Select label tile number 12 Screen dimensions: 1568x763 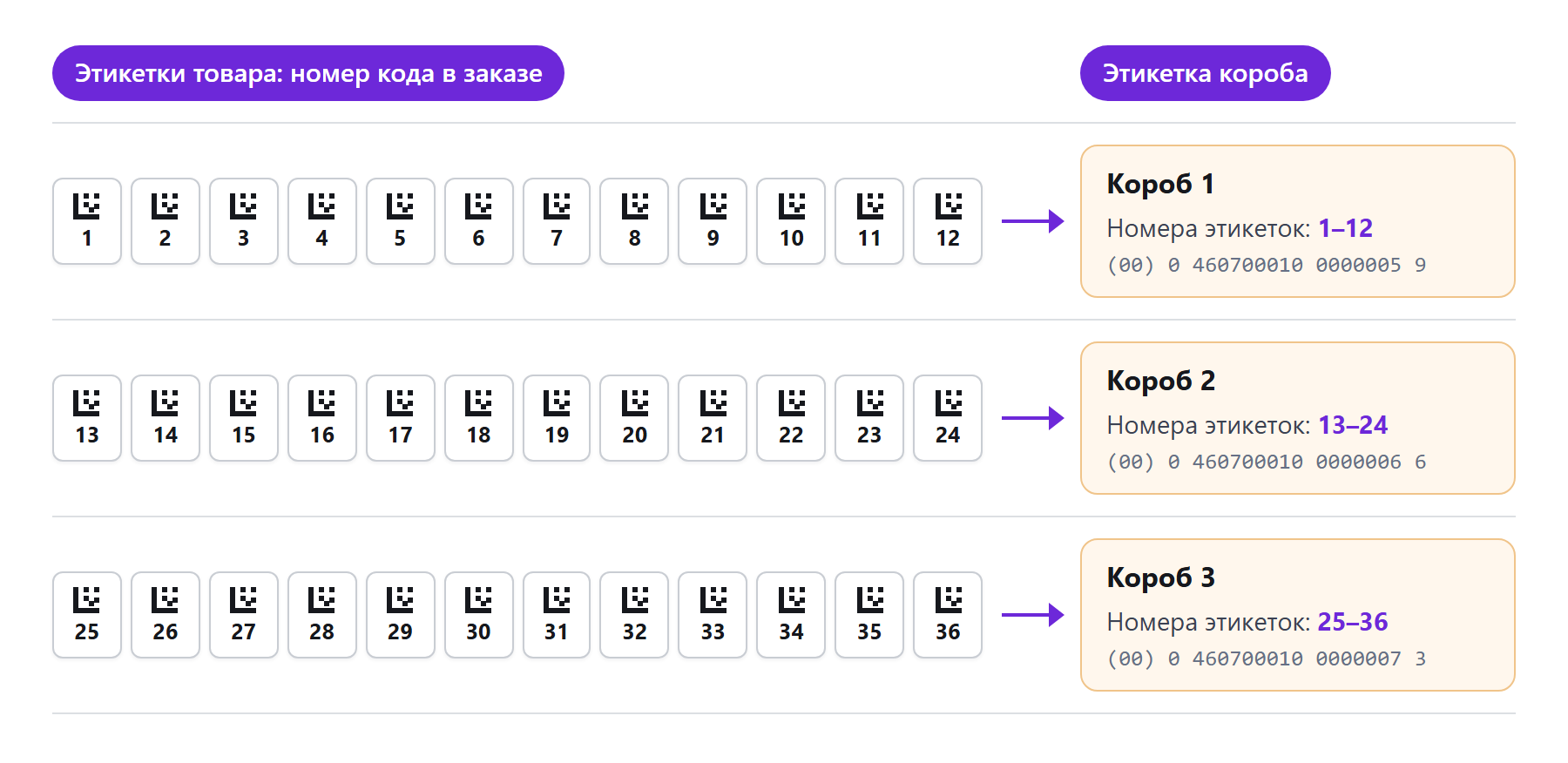coord(948,221)
